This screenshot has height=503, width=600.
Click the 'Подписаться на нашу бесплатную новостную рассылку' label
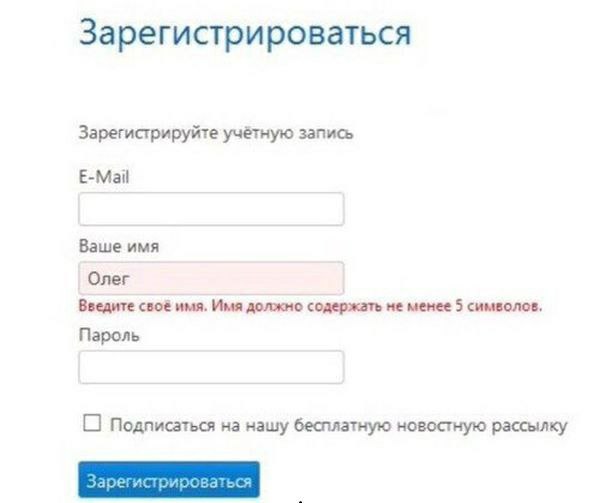pyautogui.click(x=338, y=424)
